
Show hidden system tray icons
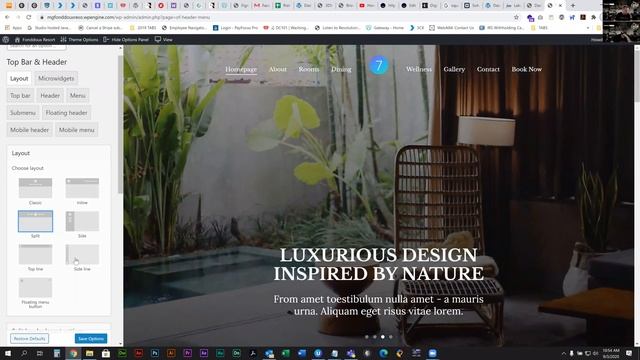(x=564, y=353)
